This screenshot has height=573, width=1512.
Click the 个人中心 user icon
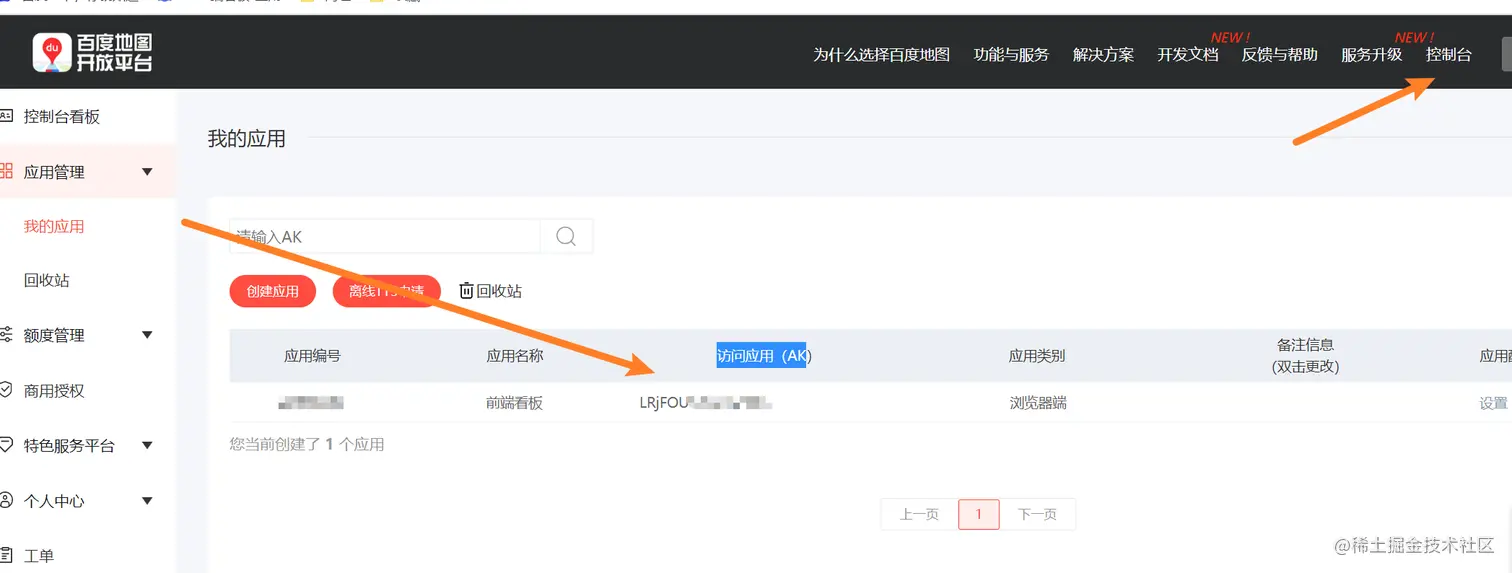pos(7,500)
